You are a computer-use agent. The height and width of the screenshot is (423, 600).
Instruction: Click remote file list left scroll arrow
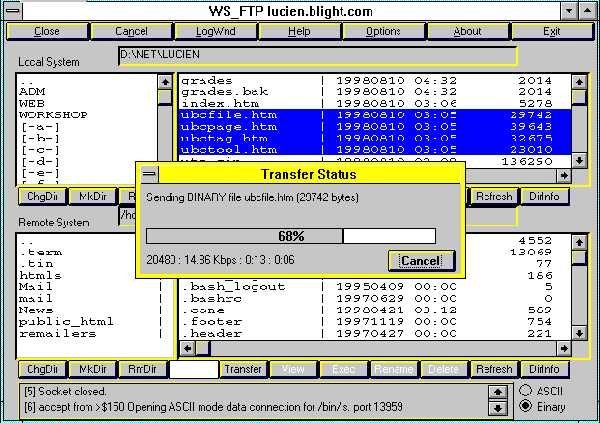186,348
